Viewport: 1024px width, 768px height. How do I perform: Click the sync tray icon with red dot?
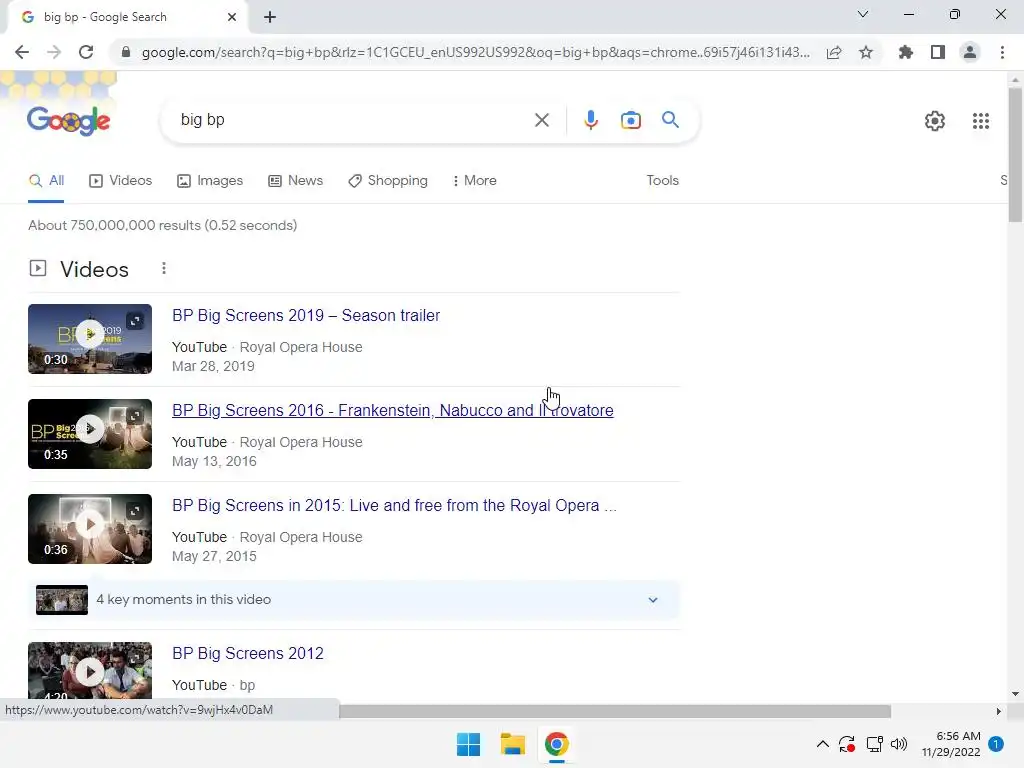[847, 744]
